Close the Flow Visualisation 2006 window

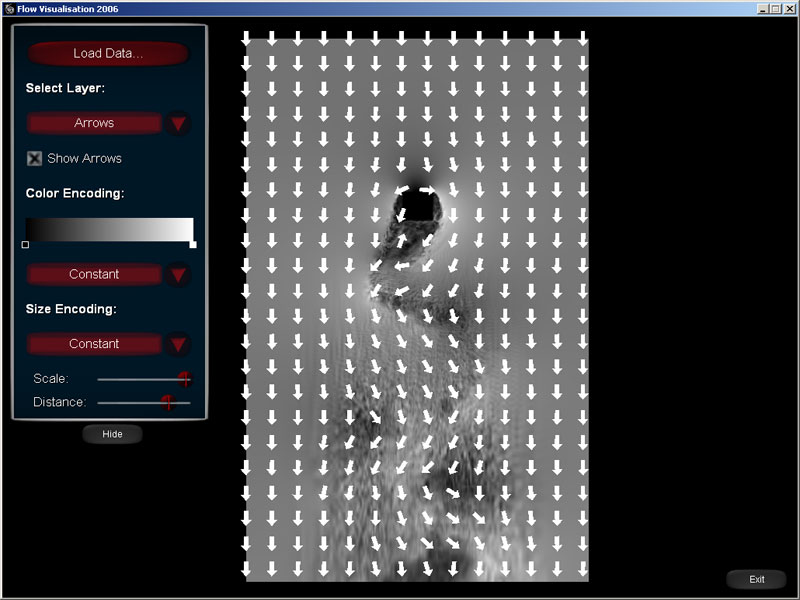(789, 9)
